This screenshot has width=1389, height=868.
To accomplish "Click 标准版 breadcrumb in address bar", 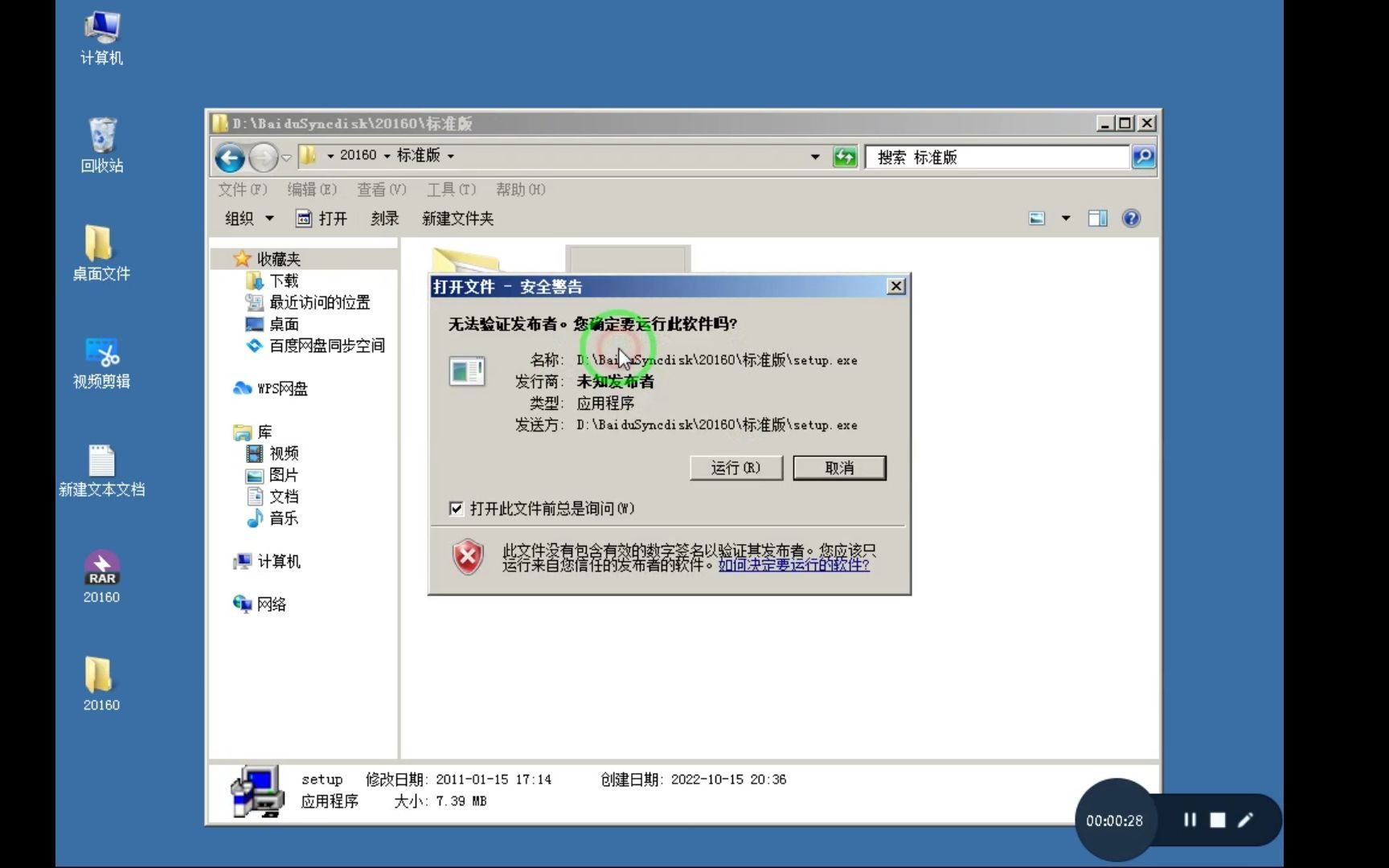I will (419, 155).
